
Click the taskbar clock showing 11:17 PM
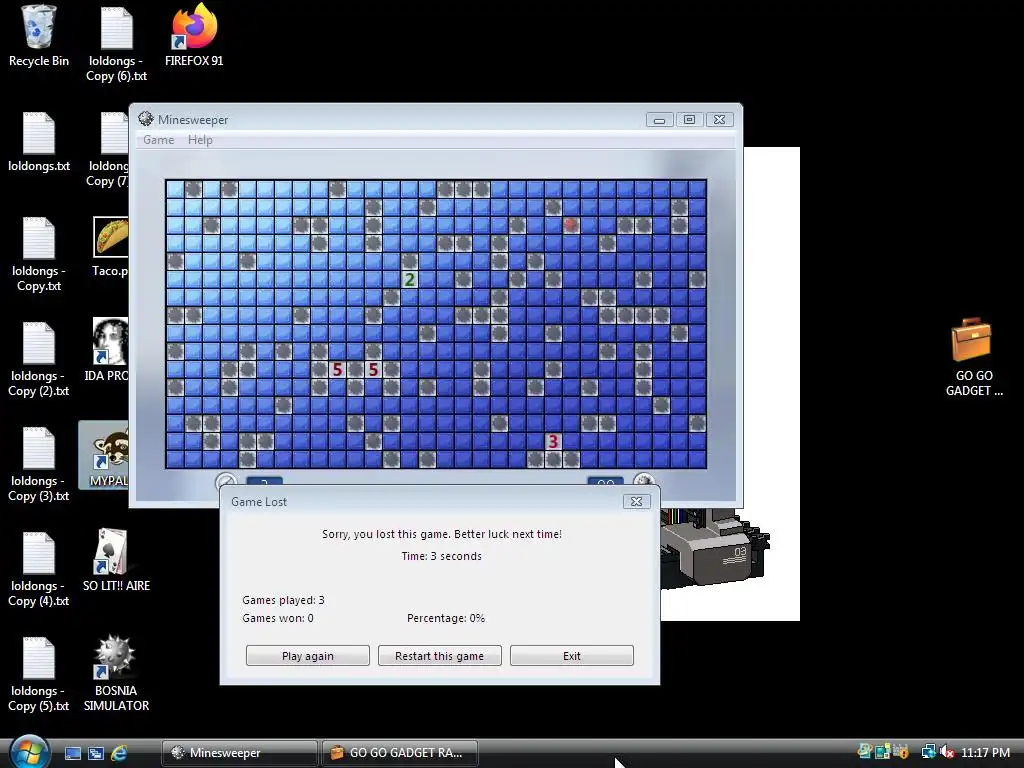coord(985,752)
